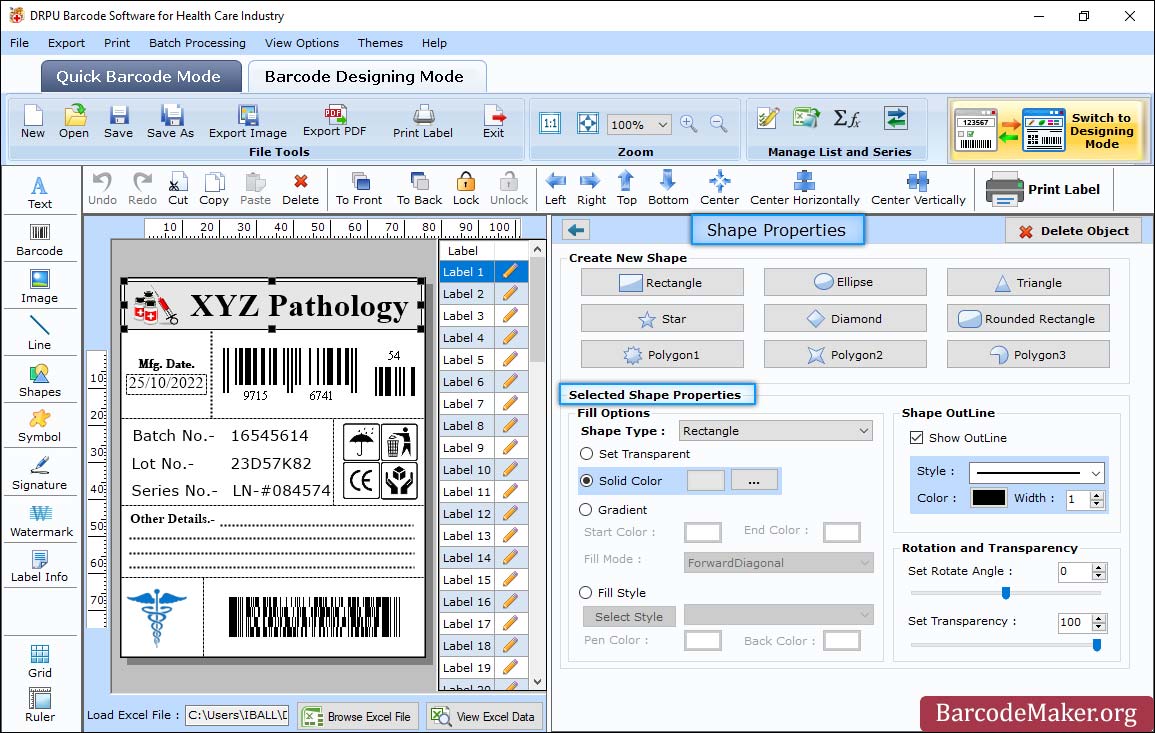Select the Set Transparent radio option
Viewport: 1155px width, 733px height.
(586, 454)
